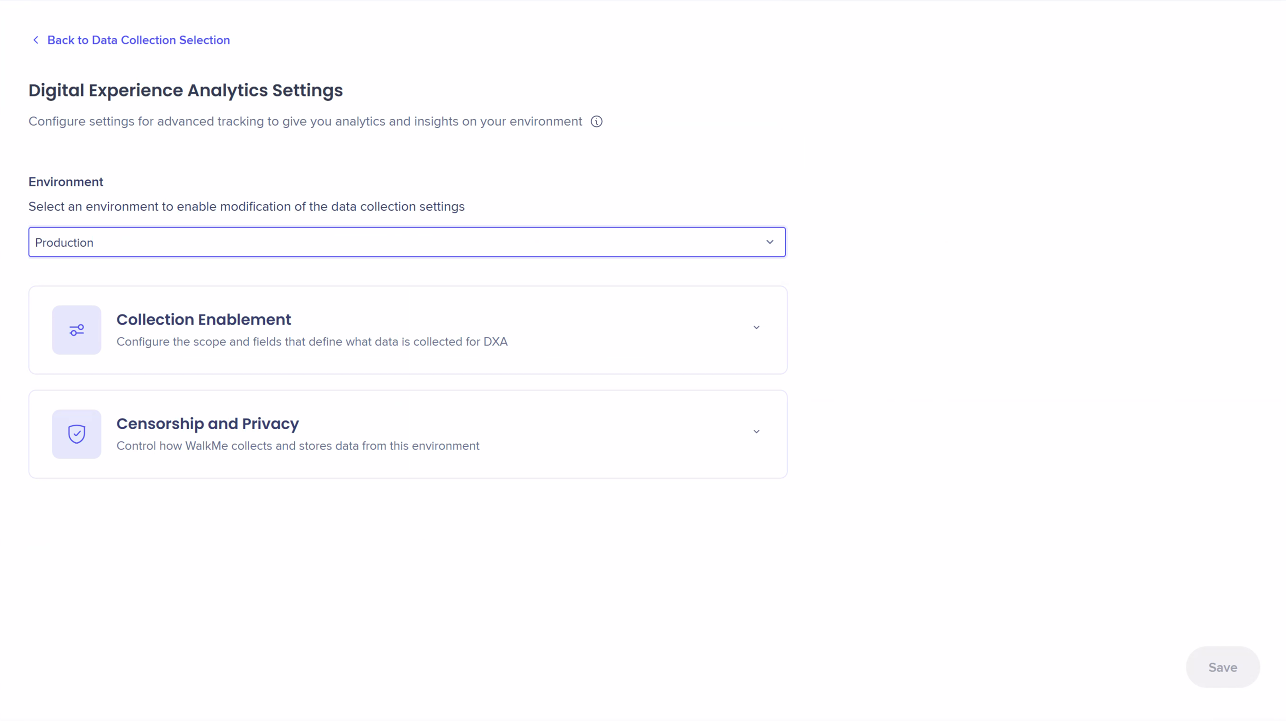Click the Censorship and Privacy title
This screenshot has width=1286, height=721.
(208, 424)
